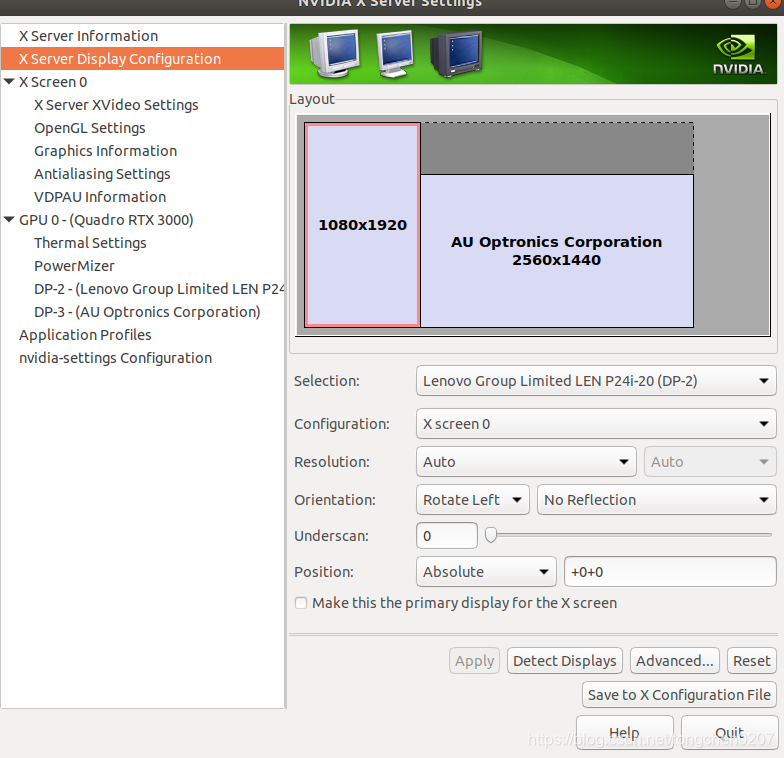Screen dimensions: 784x758
Task: Open the No Reflection dropdown
Action: pos(656,500)
